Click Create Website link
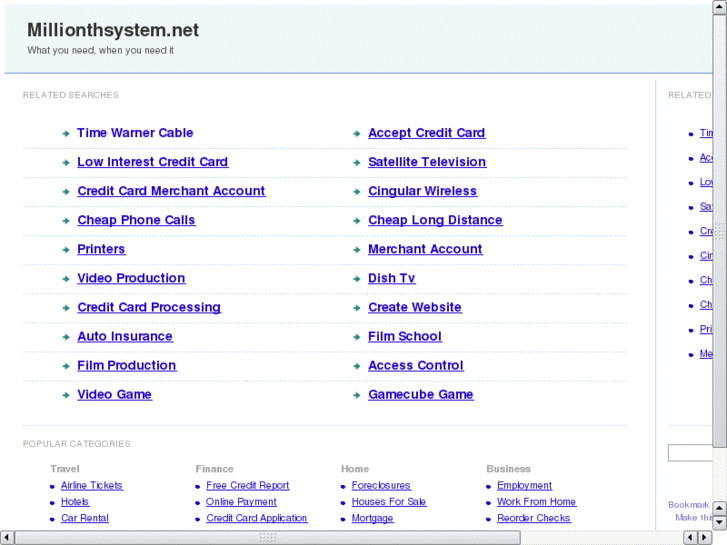Image resolution: width=727 pixels, height=545 pixels. 415,308
